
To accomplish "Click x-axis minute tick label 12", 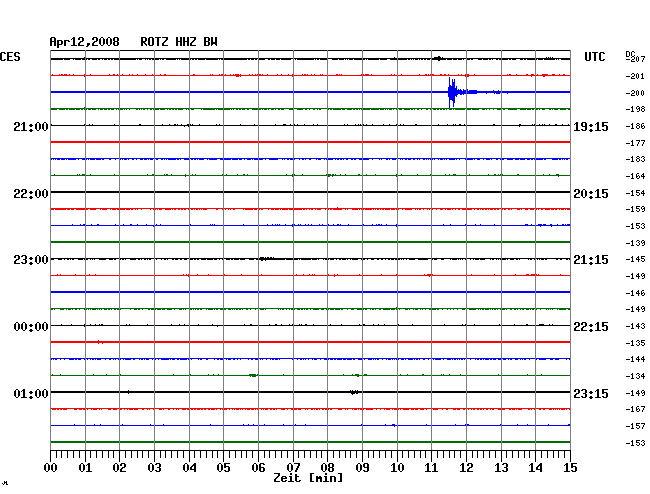I will (466, 468).
